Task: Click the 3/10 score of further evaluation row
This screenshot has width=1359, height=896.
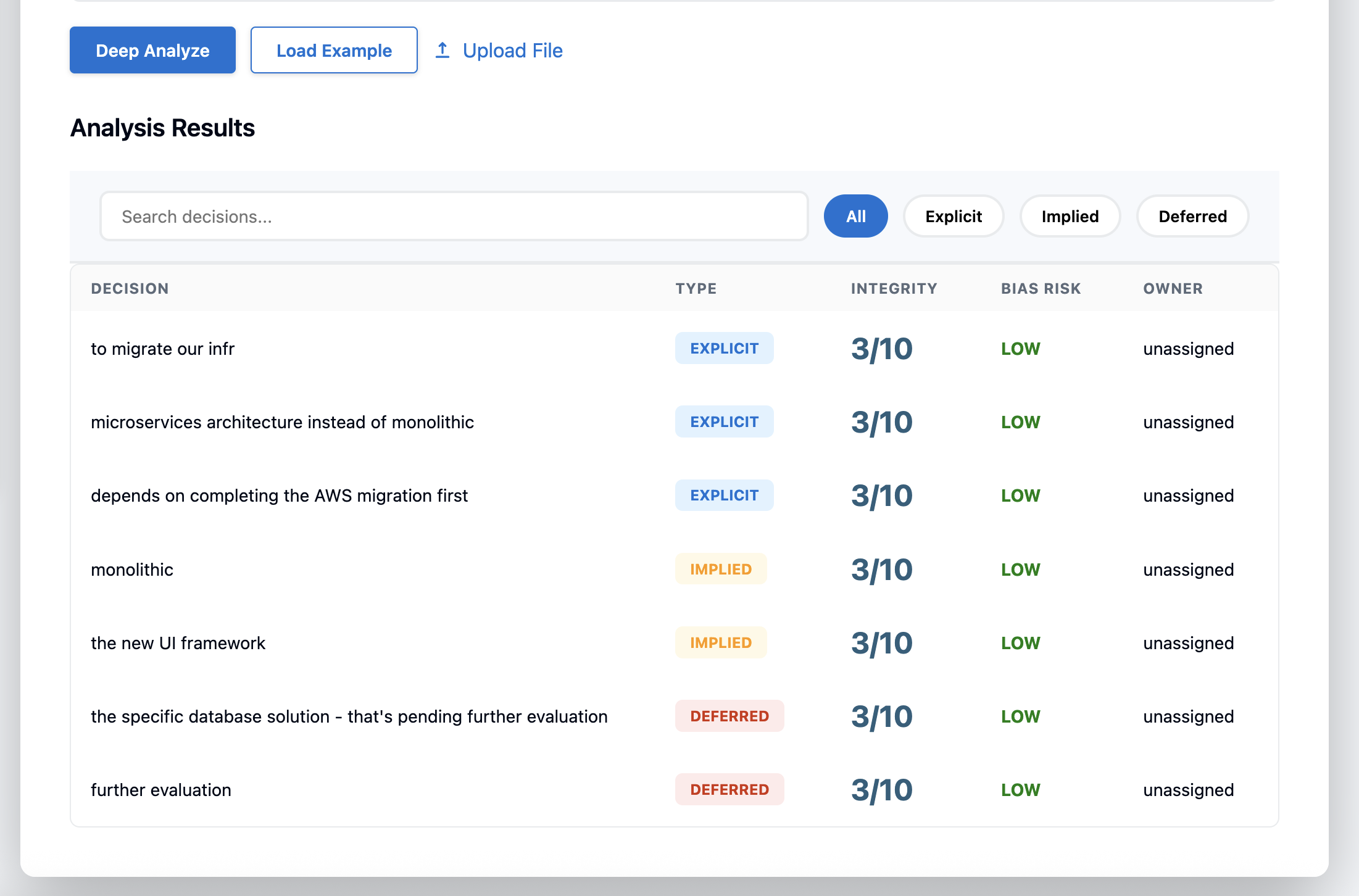Action: [x=881, y=790]
